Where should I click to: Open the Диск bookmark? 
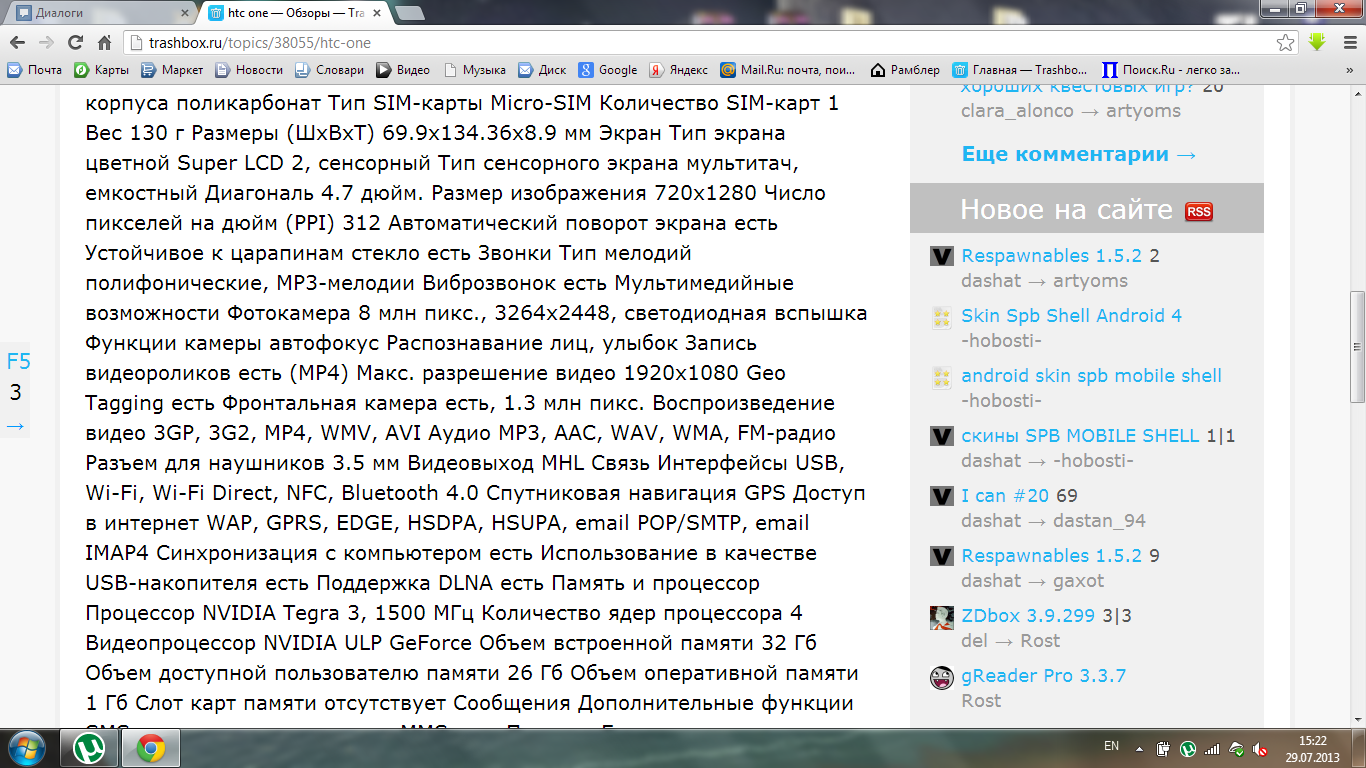pyautogui.click(x=542, y=70)
